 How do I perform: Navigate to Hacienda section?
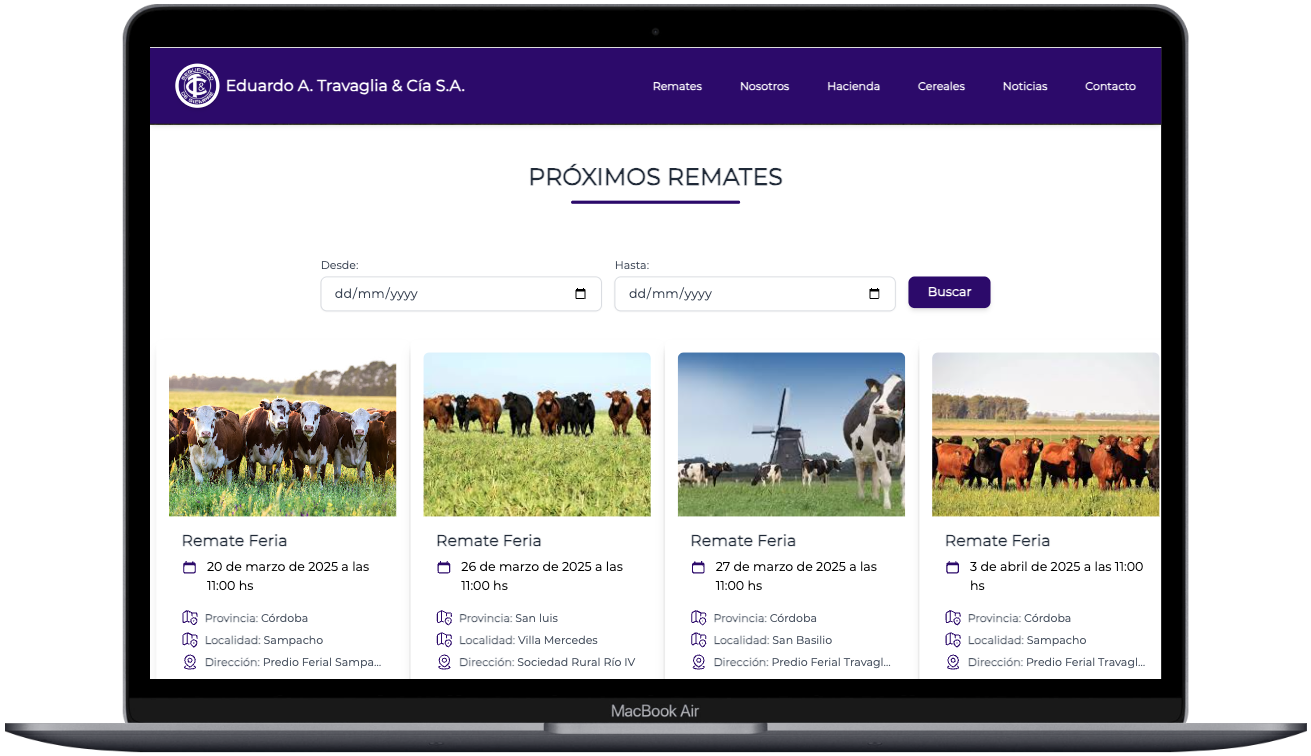click(853, 87)
